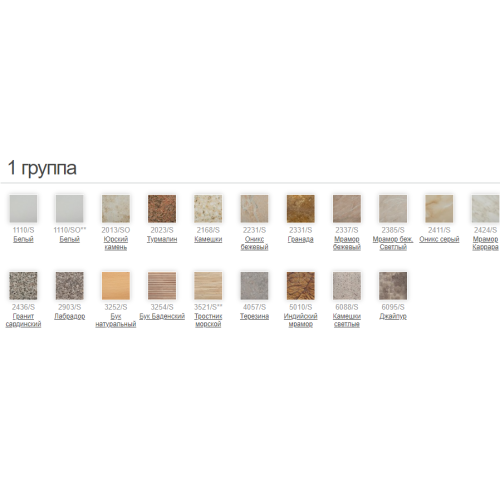This screenshot has width=500, height=500.
Task: Pick the 2231/S Оникс бежевый swatch
Action: click(254, 209)
